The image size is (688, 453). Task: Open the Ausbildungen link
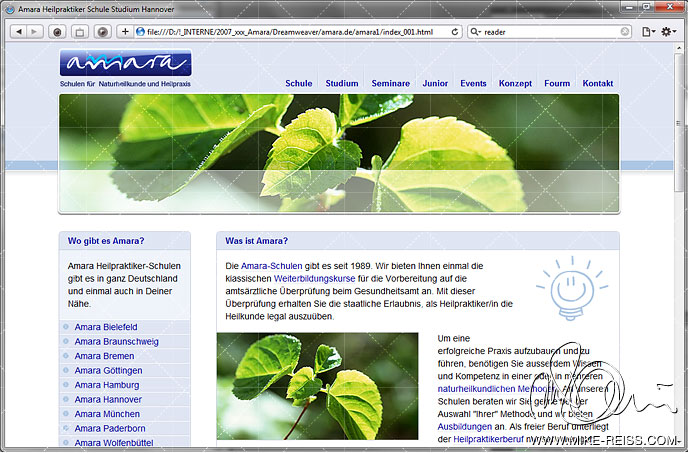pos(464,427)
